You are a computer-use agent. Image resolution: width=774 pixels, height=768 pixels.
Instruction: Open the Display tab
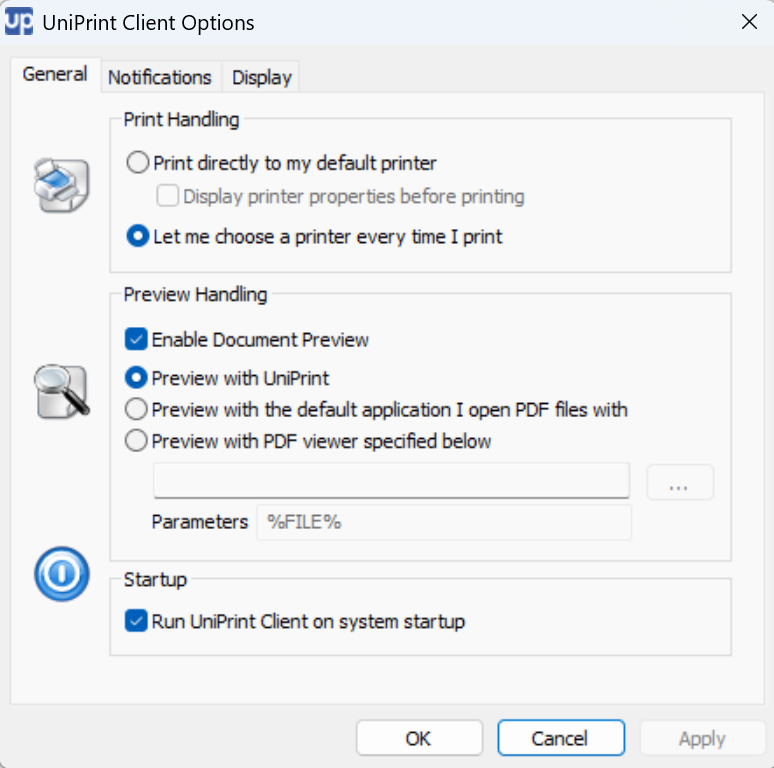(x=262, y=77)
